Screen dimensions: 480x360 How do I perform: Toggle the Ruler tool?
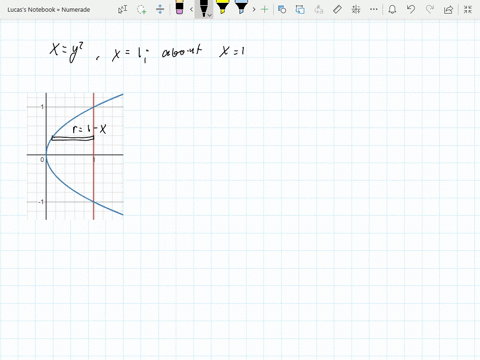point(337,9)
